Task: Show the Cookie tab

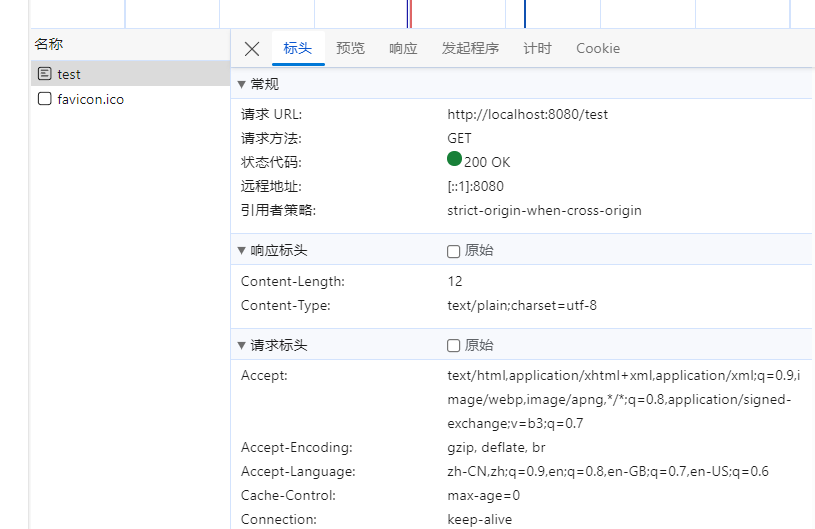Action: [597, 48]
